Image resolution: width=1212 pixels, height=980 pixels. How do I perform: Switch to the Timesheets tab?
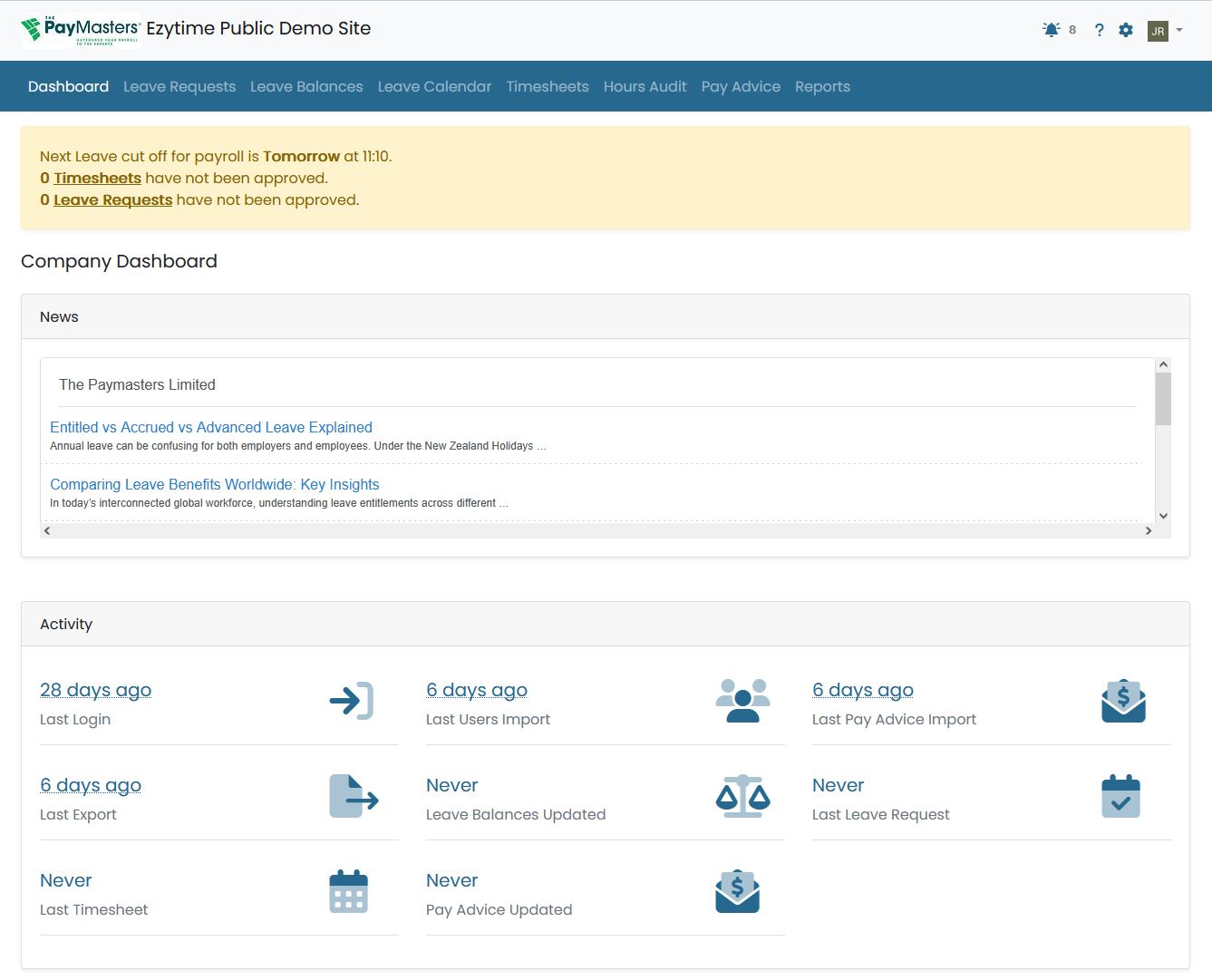pos(548,86)
